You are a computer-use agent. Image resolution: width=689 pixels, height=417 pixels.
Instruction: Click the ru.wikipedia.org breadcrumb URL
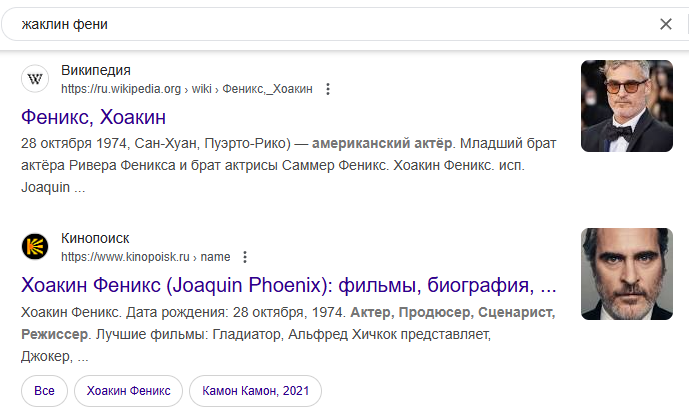[187, 89]
